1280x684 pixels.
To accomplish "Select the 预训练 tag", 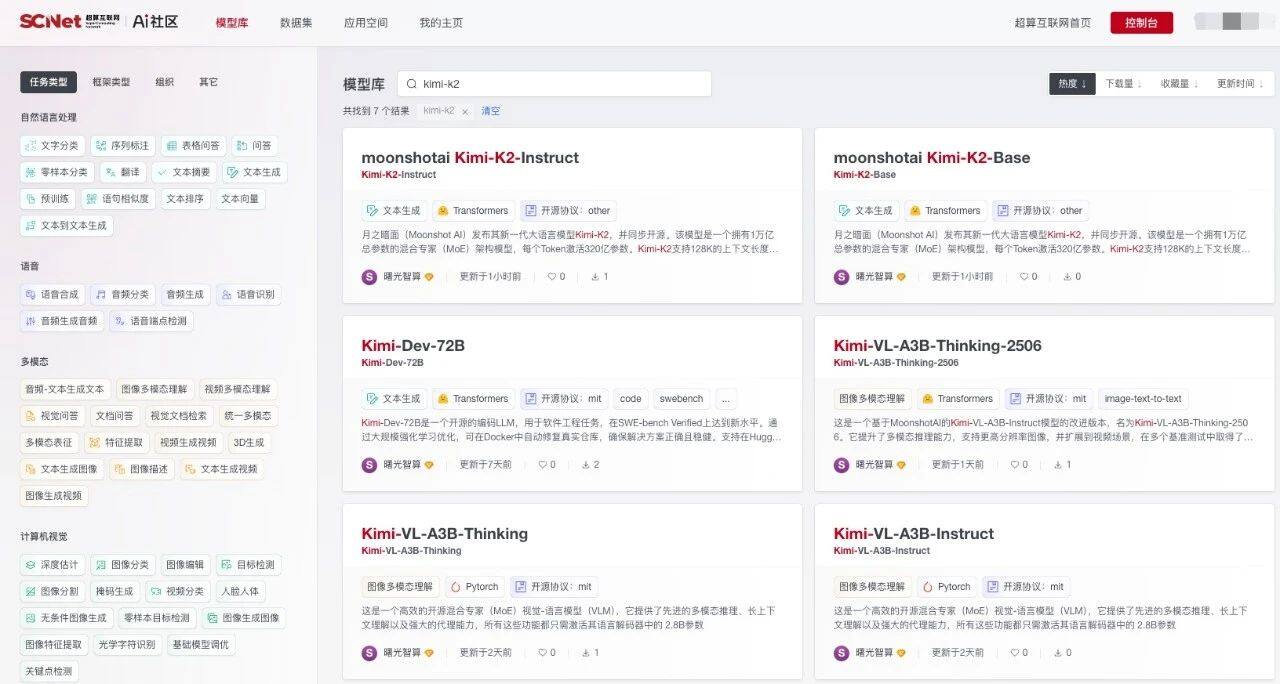I will click(x=47, y=199).
